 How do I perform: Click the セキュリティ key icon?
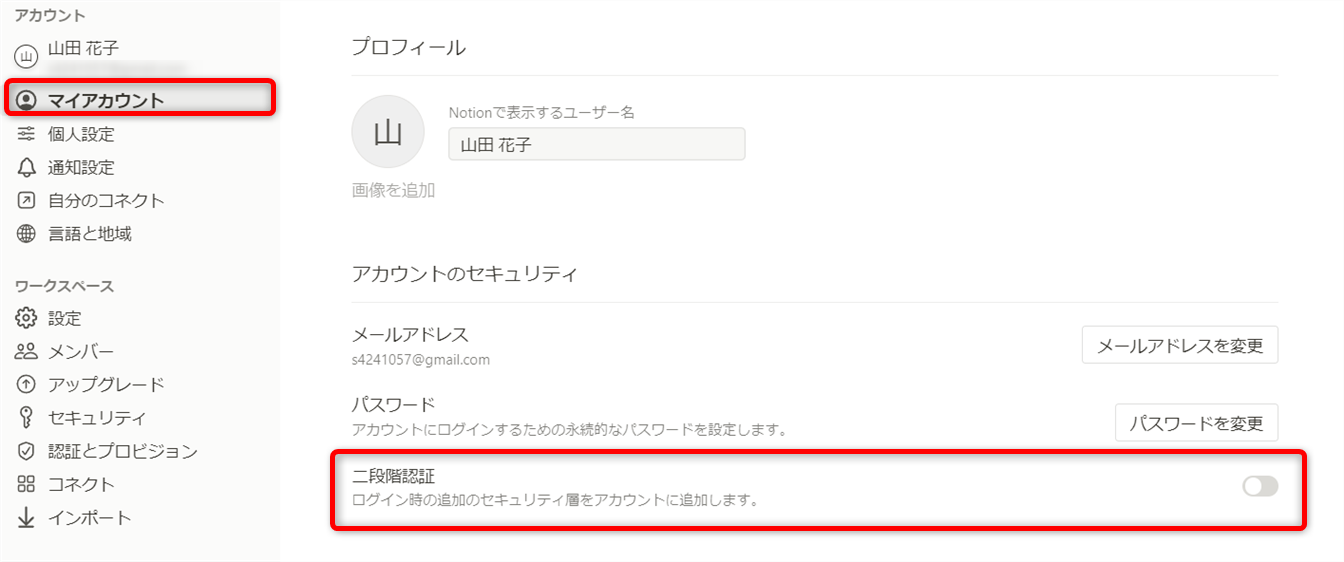pyautogui.click(x=27, y=418)
